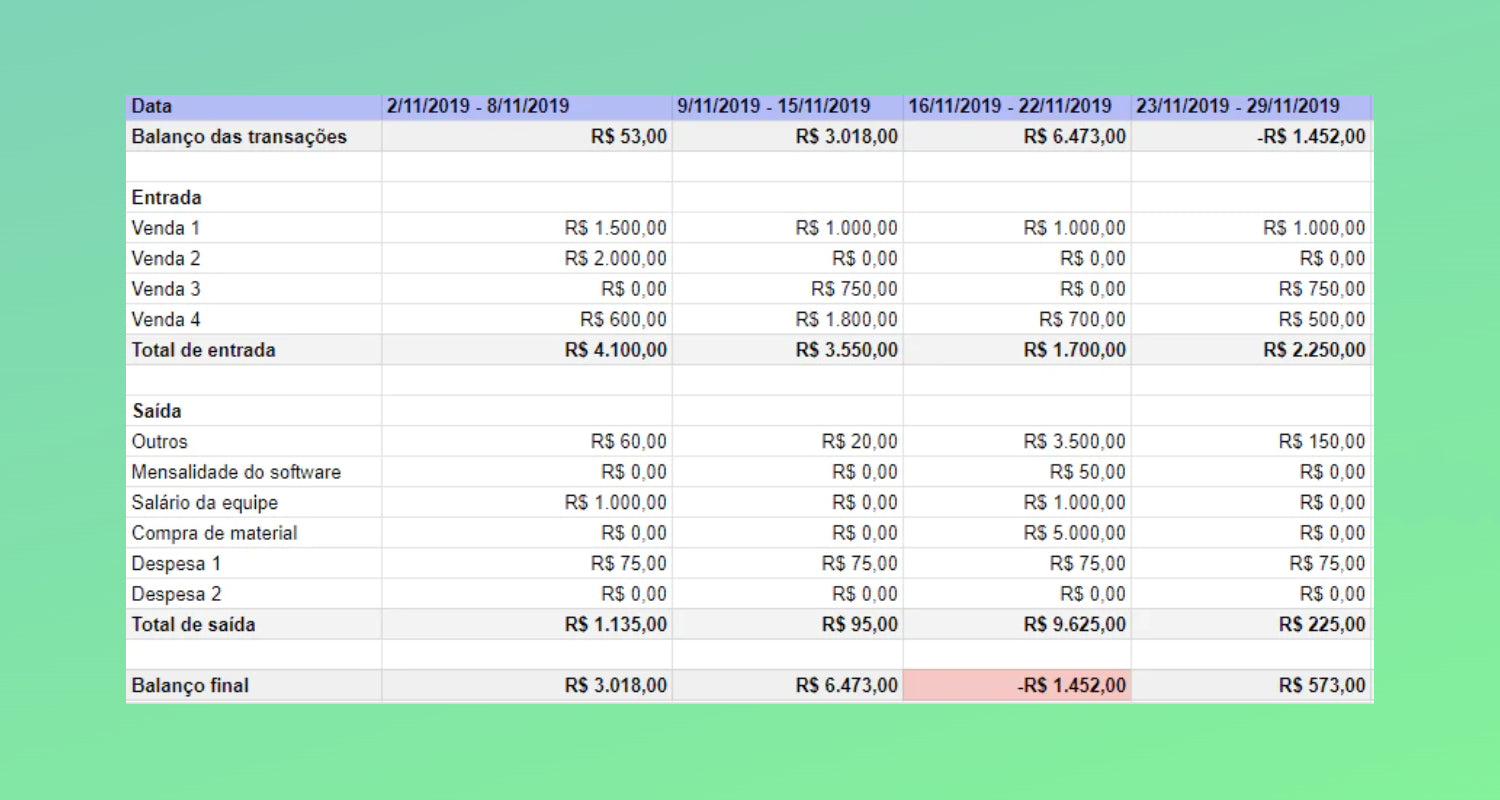Select the 'Mensalidade do software' row label

pos(254,472)
